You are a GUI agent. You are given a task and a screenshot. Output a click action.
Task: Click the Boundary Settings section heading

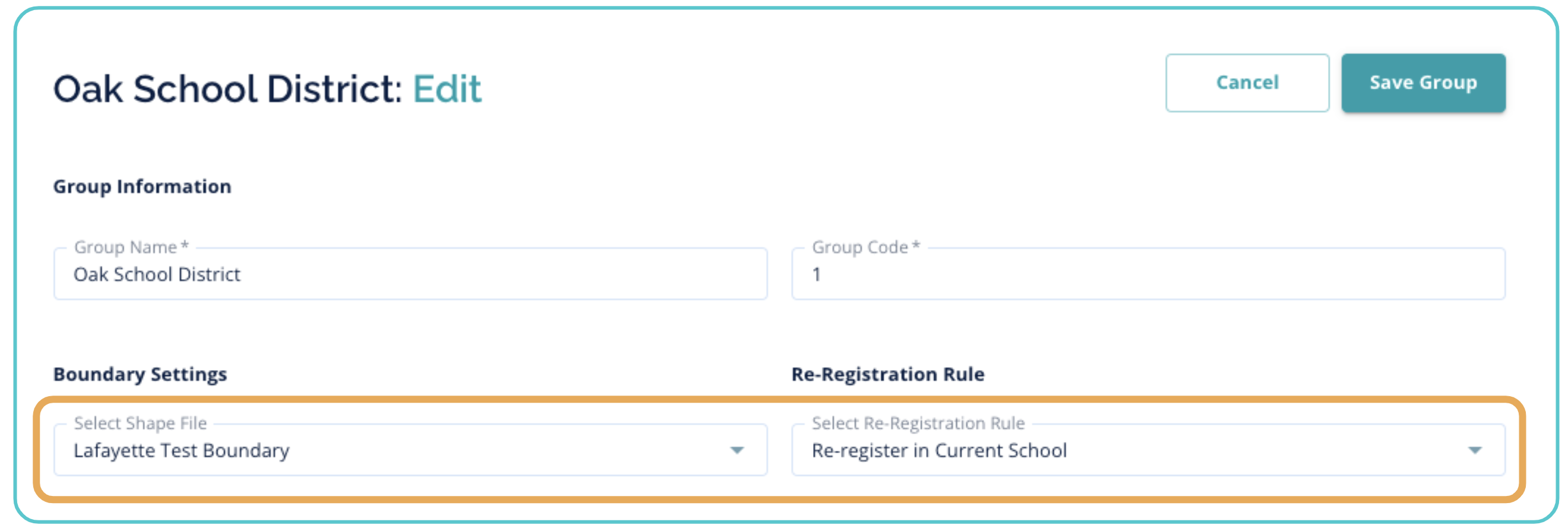click(140, 374)
